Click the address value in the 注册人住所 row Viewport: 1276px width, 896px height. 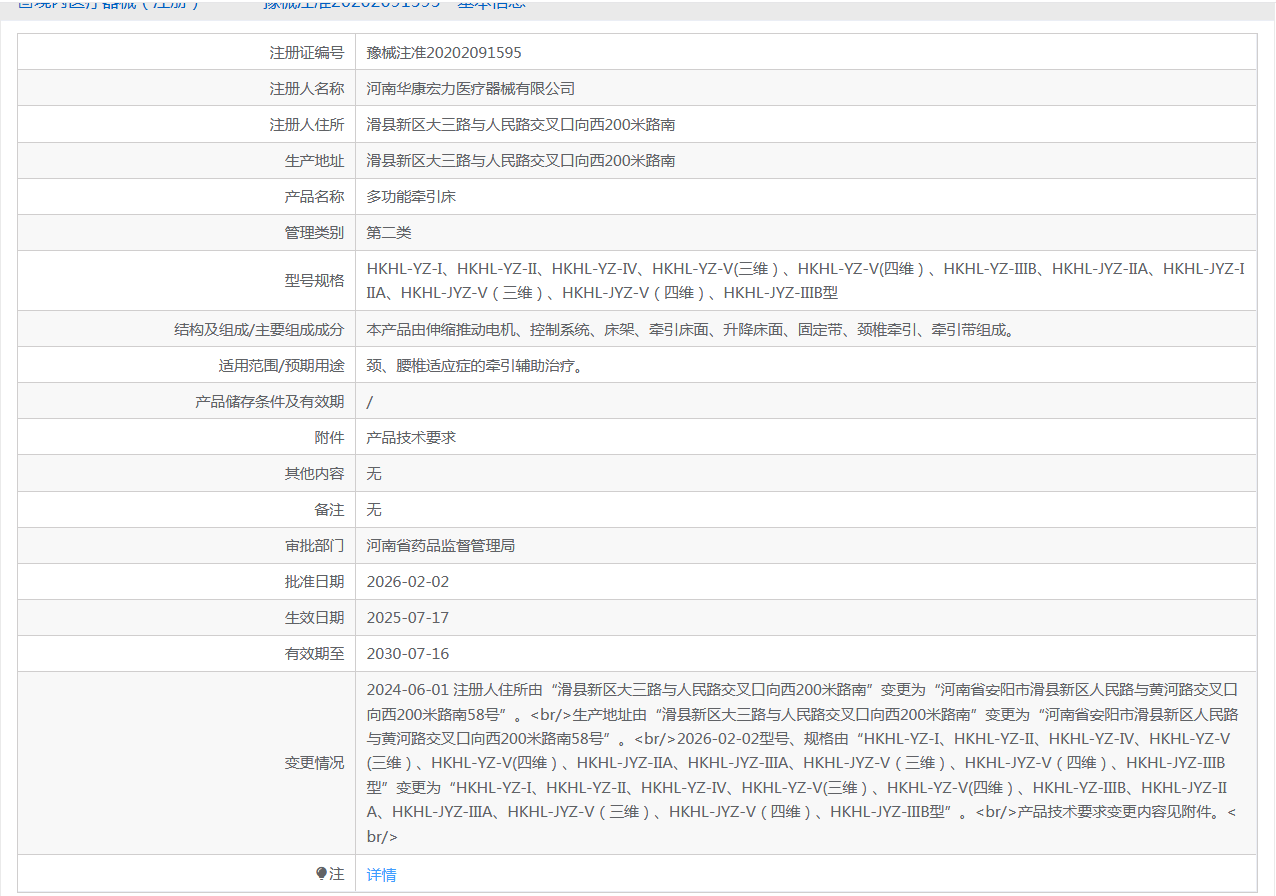tap(521, 125)
